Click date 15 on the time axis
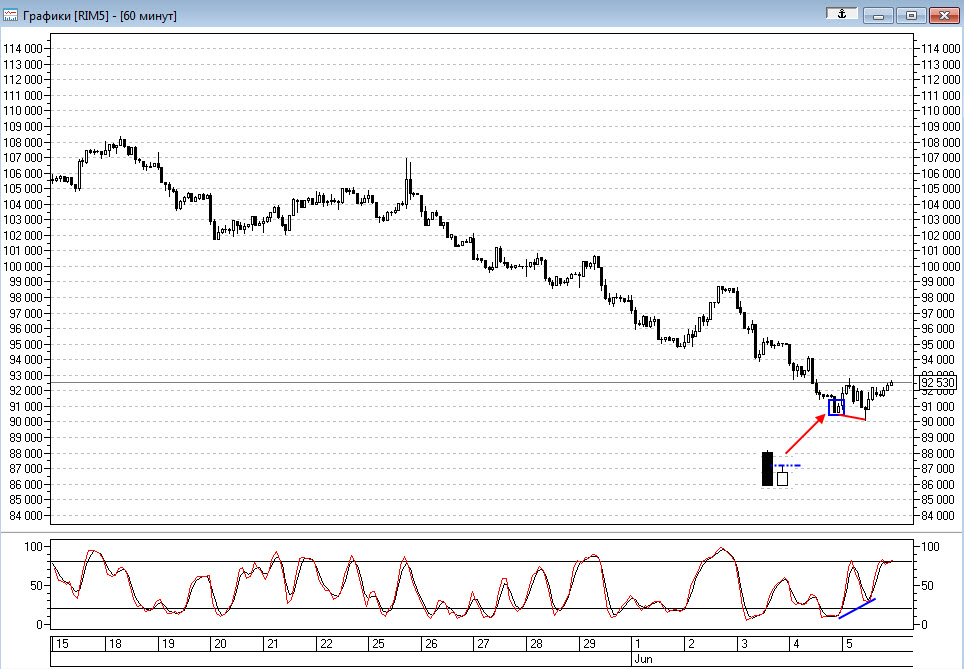Image resolution: width=964 pixels, height=669 pixels. [62, 644]
